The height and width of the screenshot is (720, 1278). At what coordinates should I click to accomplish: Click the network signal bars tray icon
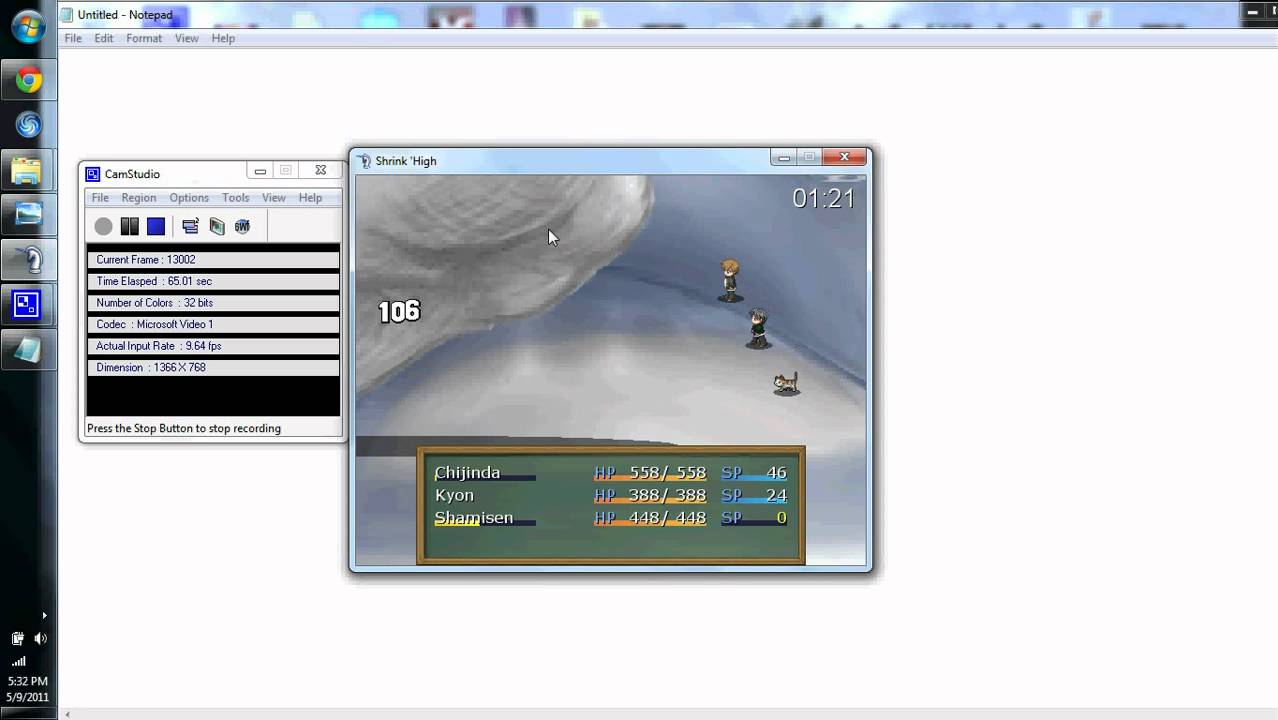[x=17, y=661]
